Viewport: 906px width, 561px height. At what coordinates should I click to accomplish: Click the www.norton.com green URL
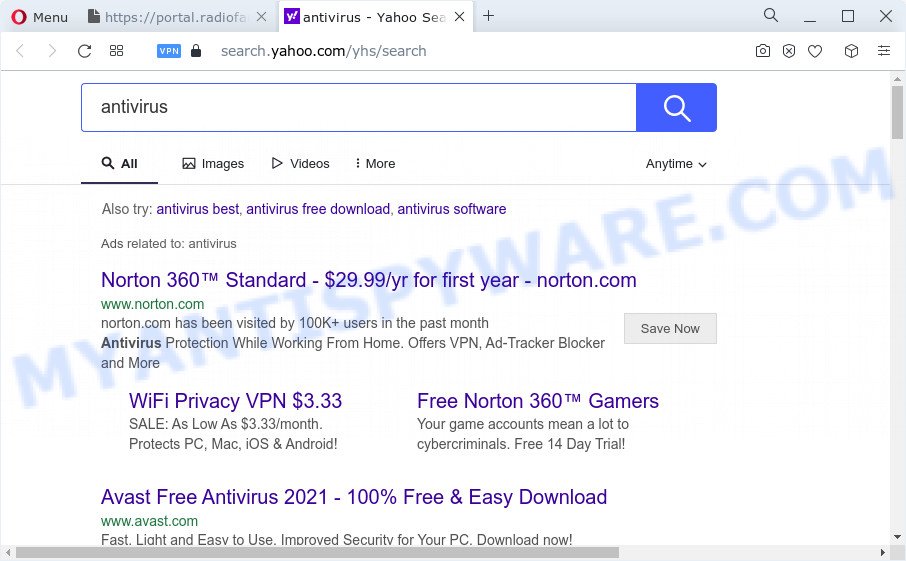tap(153, 304)
